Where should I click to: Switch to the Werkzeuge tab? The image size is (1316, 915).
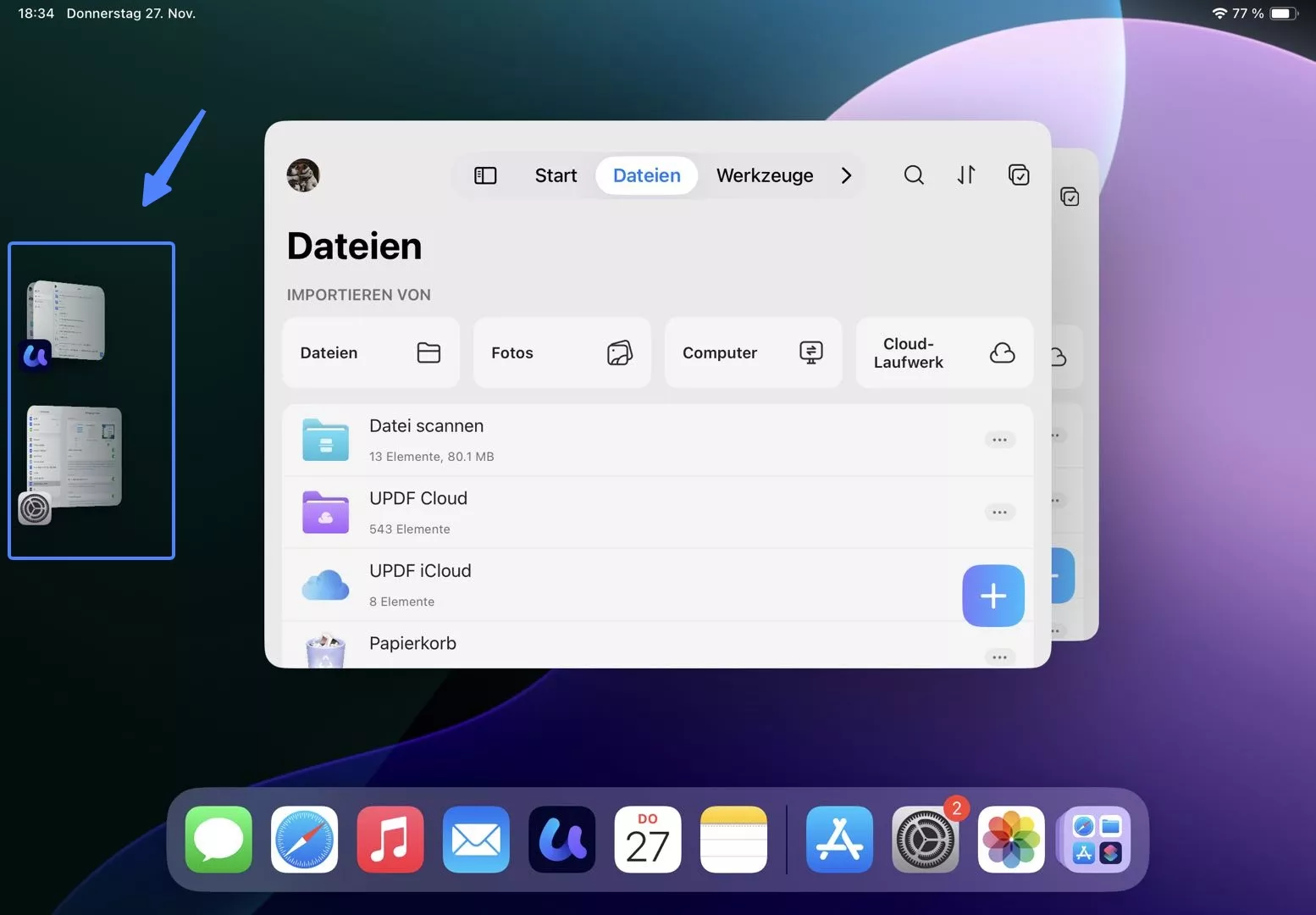click(x=764, y=175)
